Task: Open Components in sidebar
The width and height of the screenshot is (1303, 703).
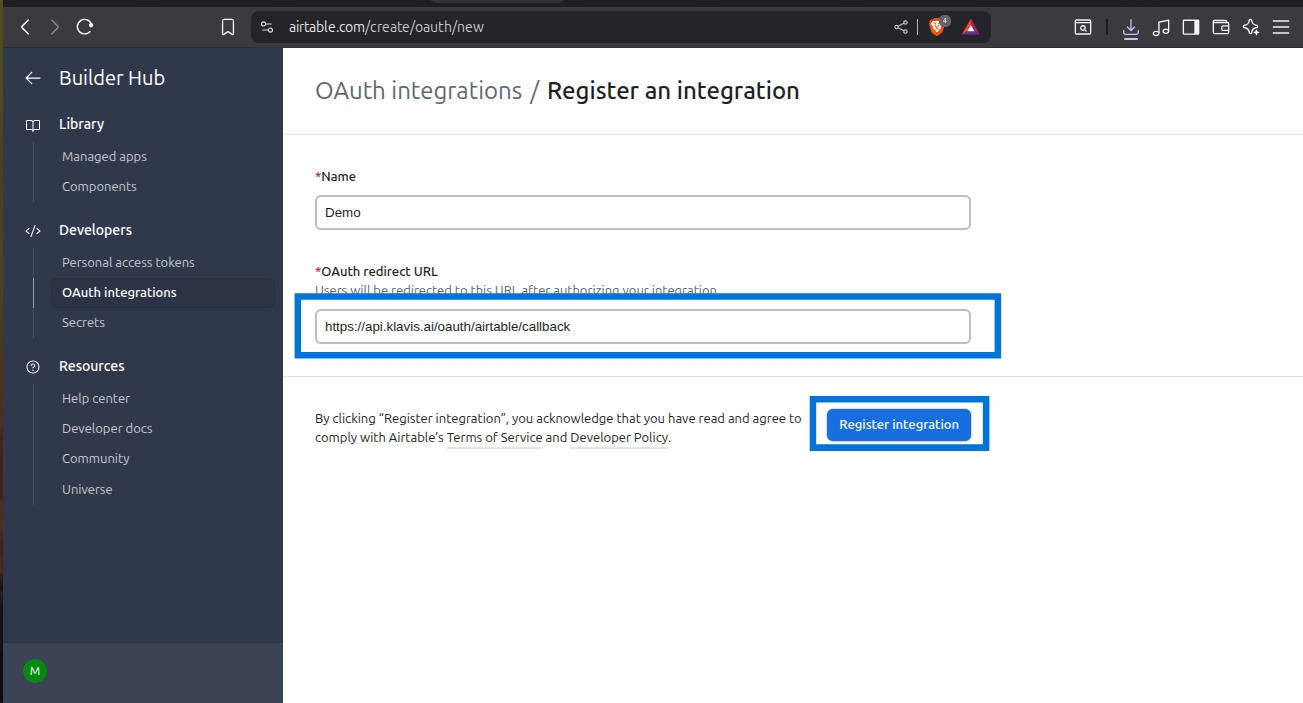Action: (99, 186)
